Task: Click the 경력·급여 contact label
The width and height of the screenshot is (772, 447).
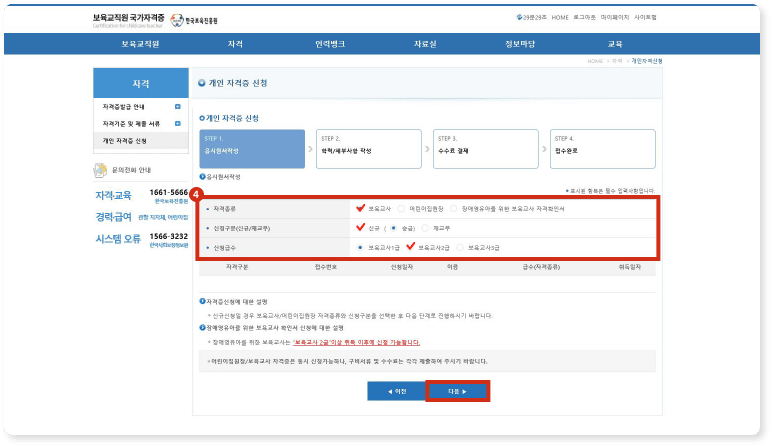Action: pos(113,217)
